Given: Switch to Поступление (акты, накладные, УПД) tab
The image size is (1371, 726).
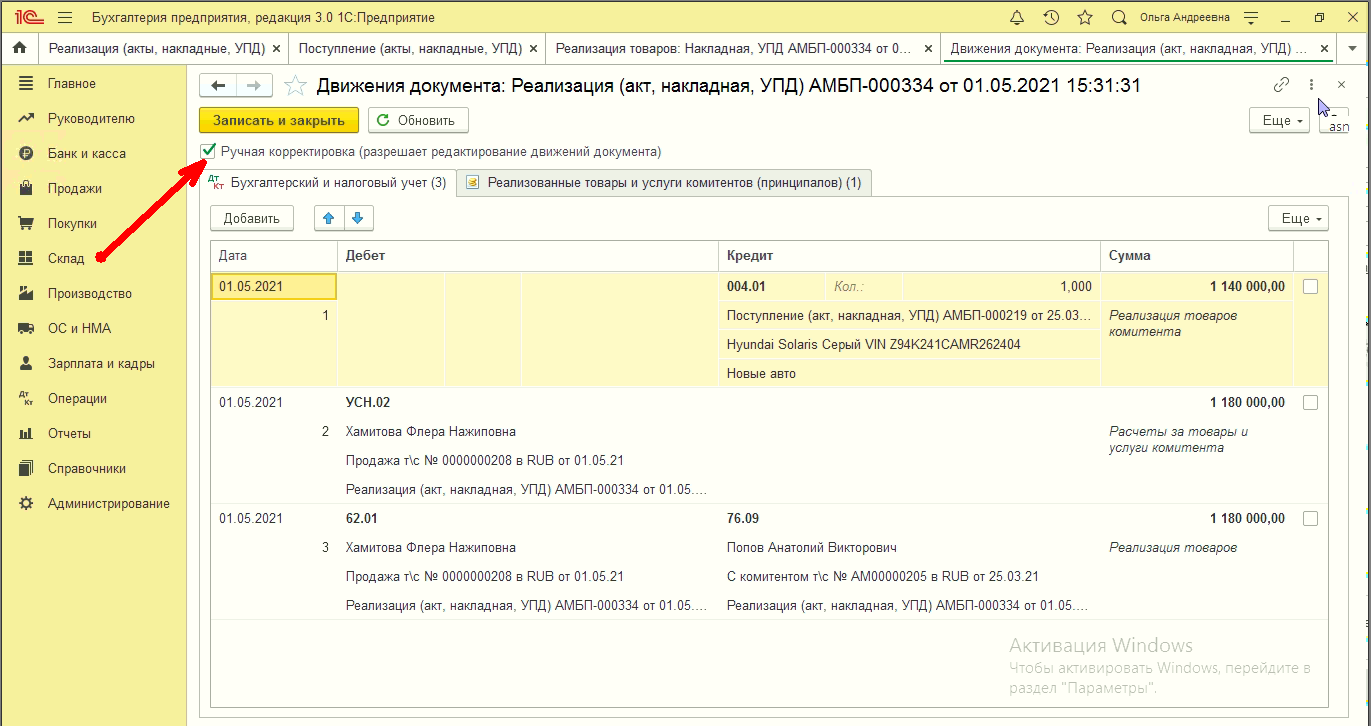Looking at the screenshot, I should [x=408, y=48].
